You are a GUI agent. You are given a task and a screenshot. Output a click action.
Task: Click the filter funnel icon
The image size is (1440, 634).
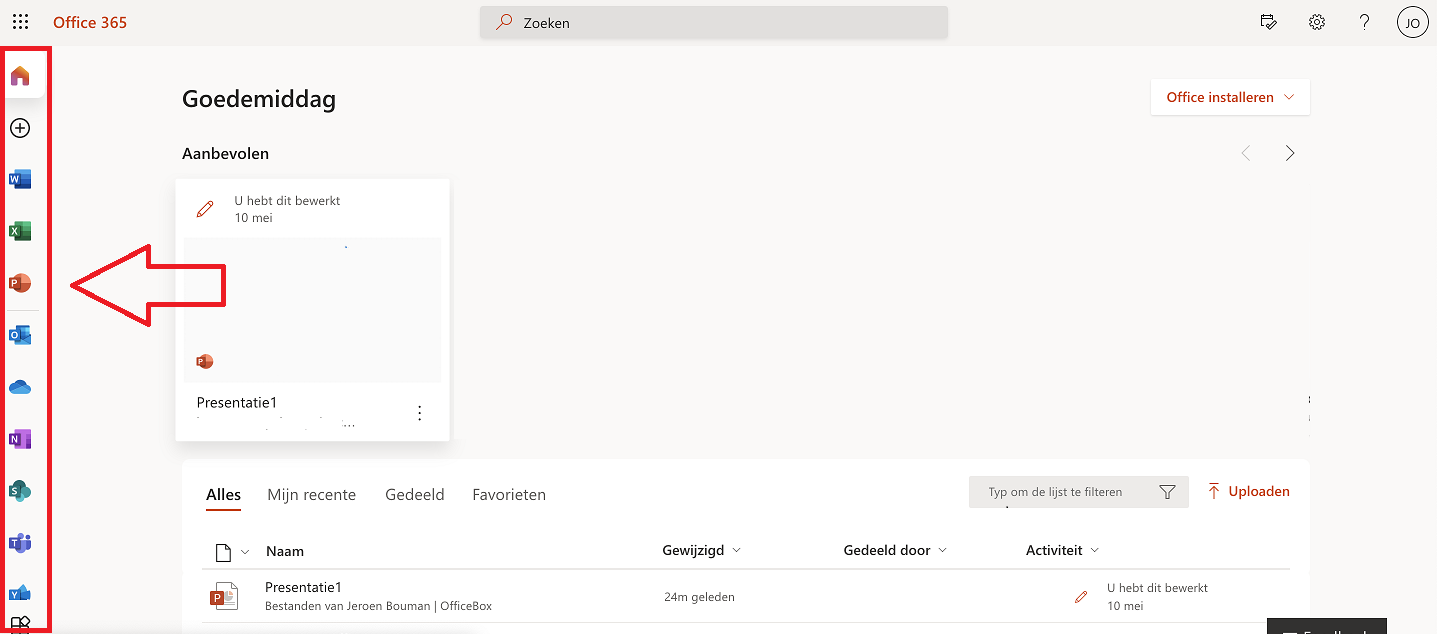[1167, 492]
